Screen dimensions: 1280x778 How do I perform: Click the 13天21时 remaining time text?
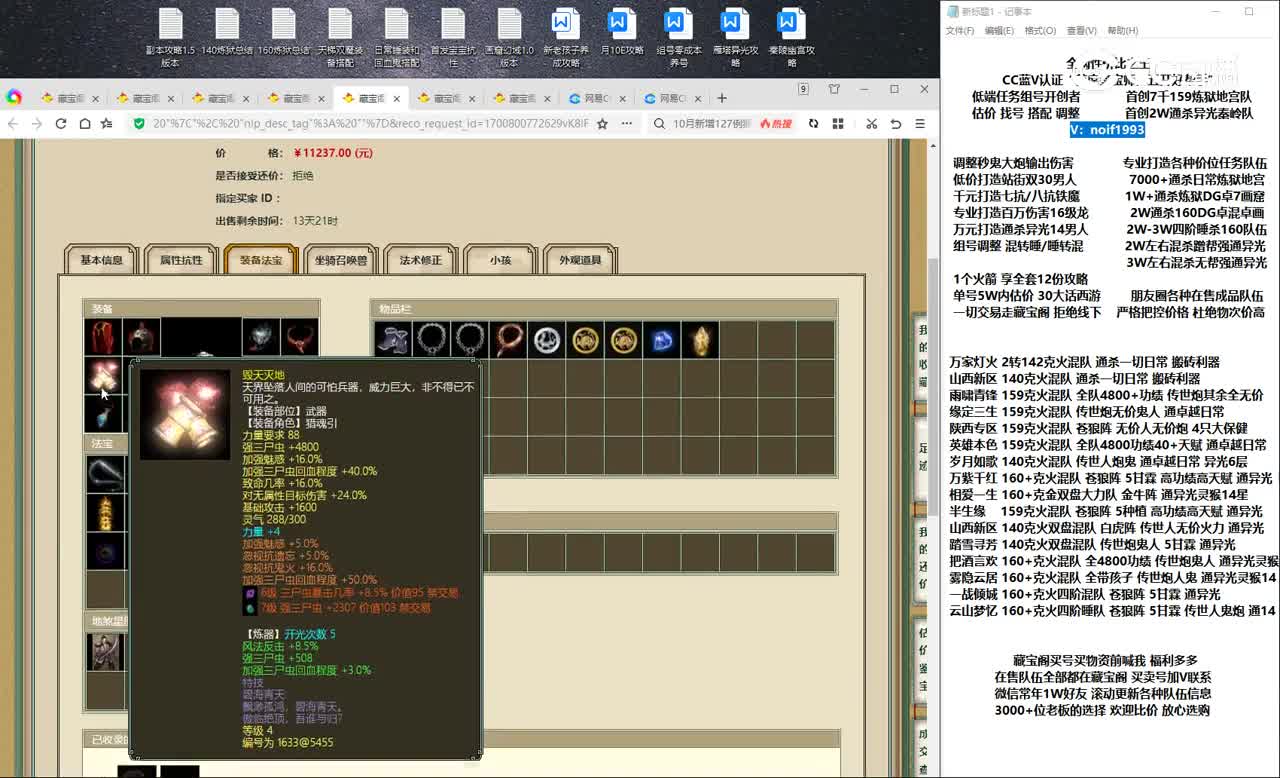315,221
